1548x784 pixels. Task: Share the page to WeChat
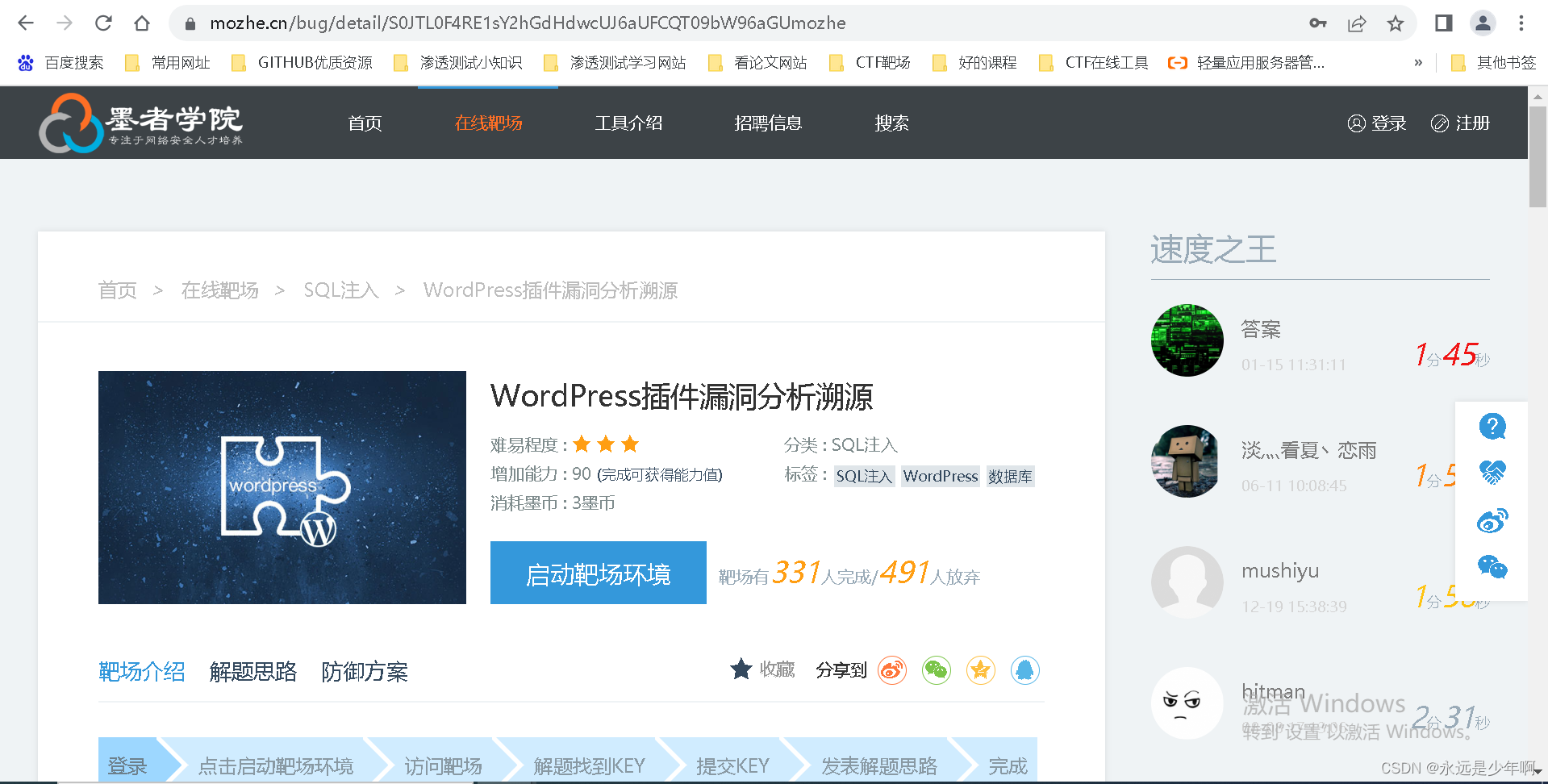(936, 670)
